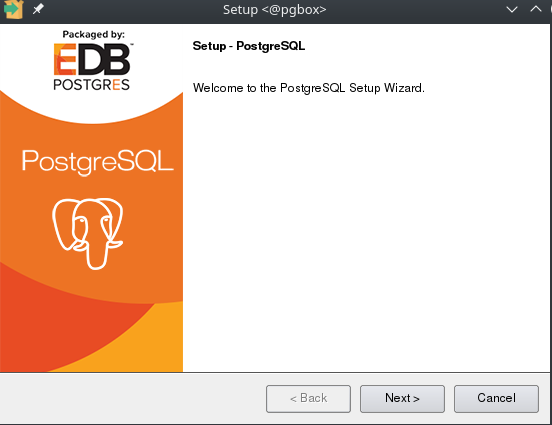This screenshot has height=425, width=552.
Task: Click the down chevron in the title bar
Action: point(512,10)
